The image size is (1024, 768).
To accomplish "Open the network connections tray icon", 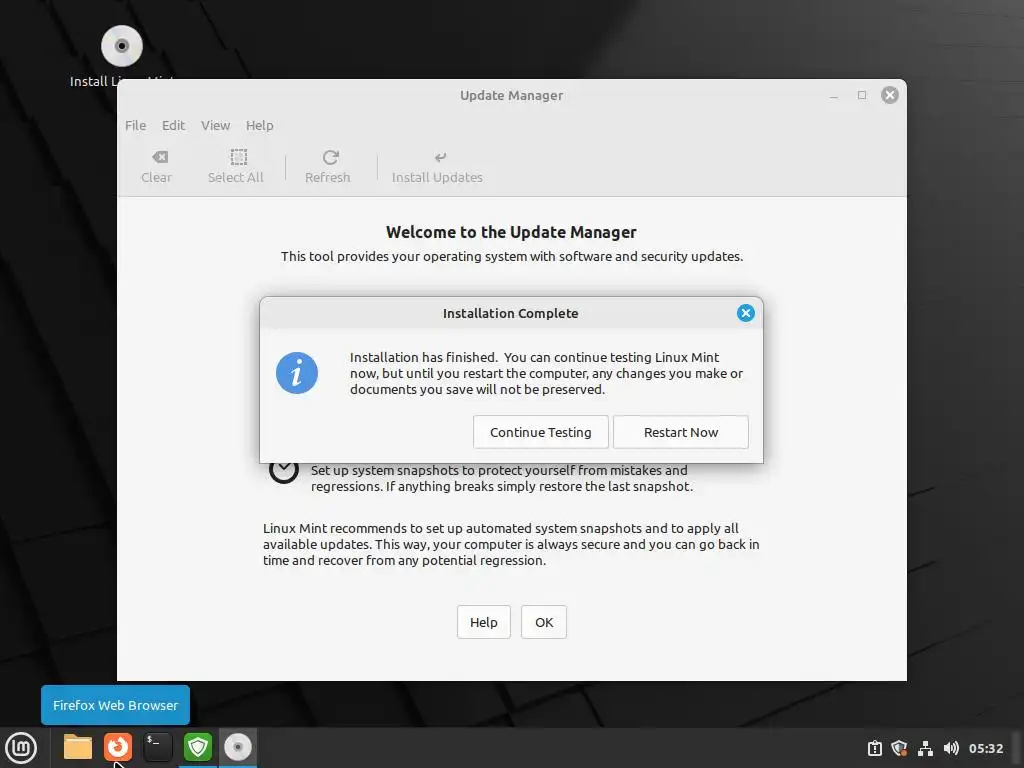I will (x=925, y=748).
